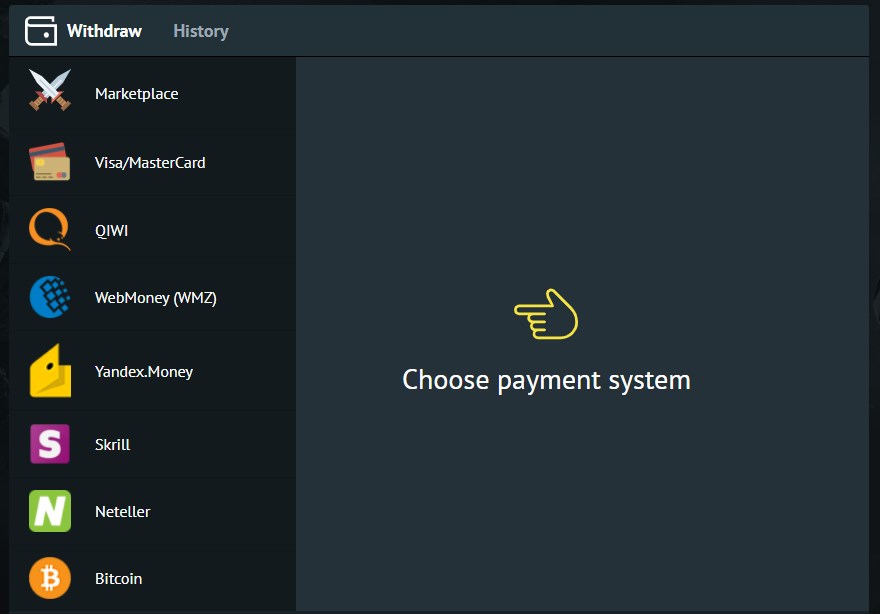This screenshot has width=880, height=614.
Task: Choose the Bitcoin text label
Action: (118, 578)
